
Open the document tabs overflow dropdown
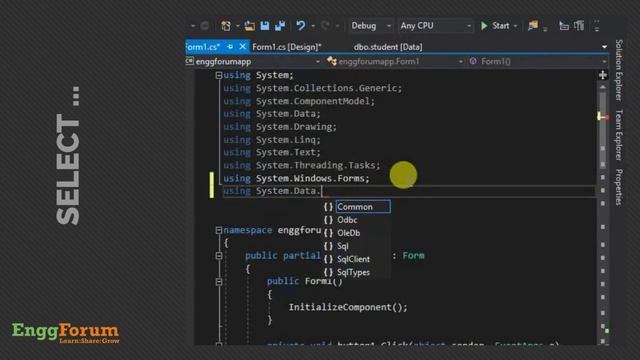click(604, 47)
